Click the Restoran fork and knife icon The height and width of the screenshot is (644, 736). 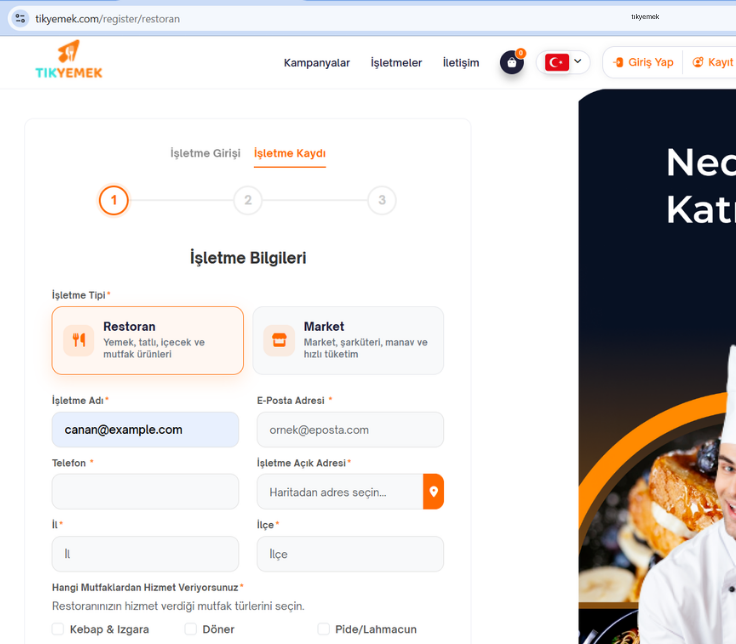click(79, 340)
